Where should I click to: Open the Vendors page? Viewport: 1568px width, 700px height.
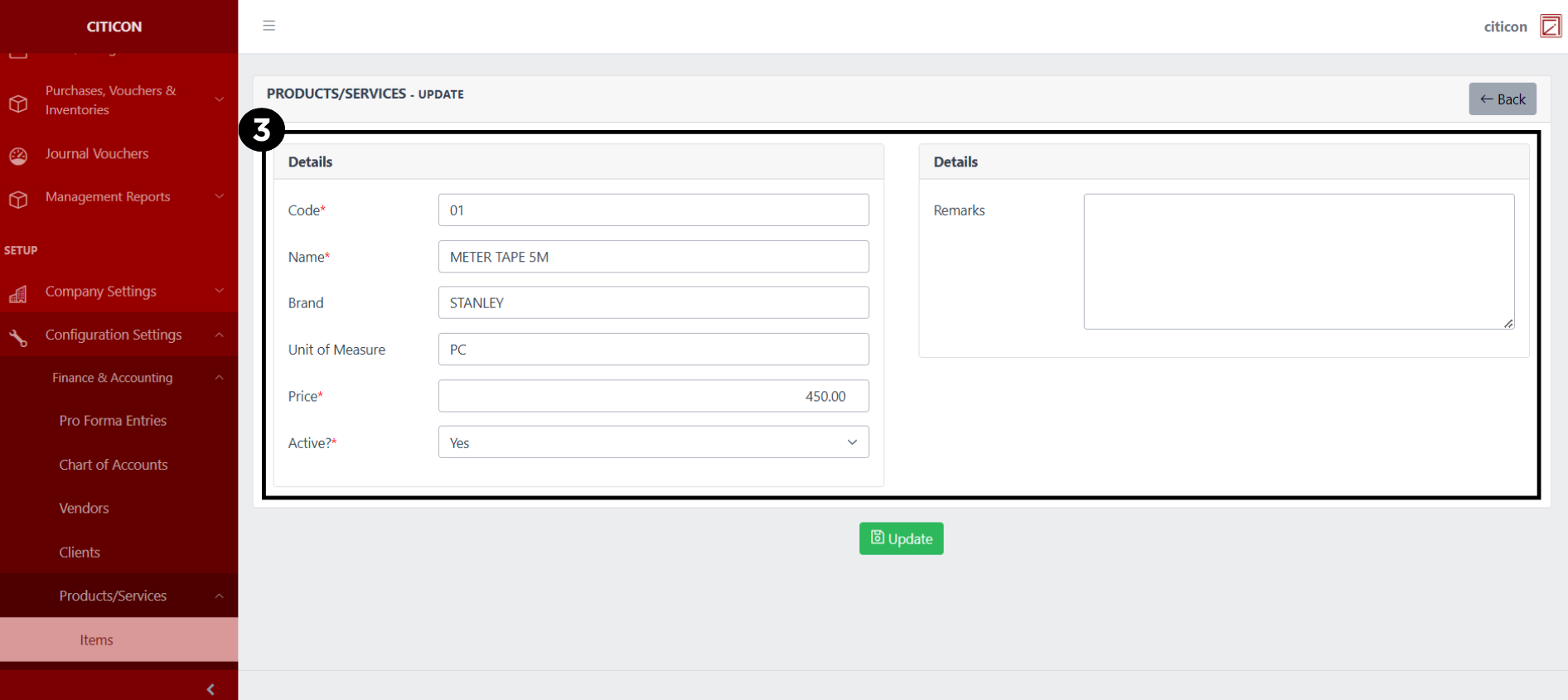coord(84,509)
